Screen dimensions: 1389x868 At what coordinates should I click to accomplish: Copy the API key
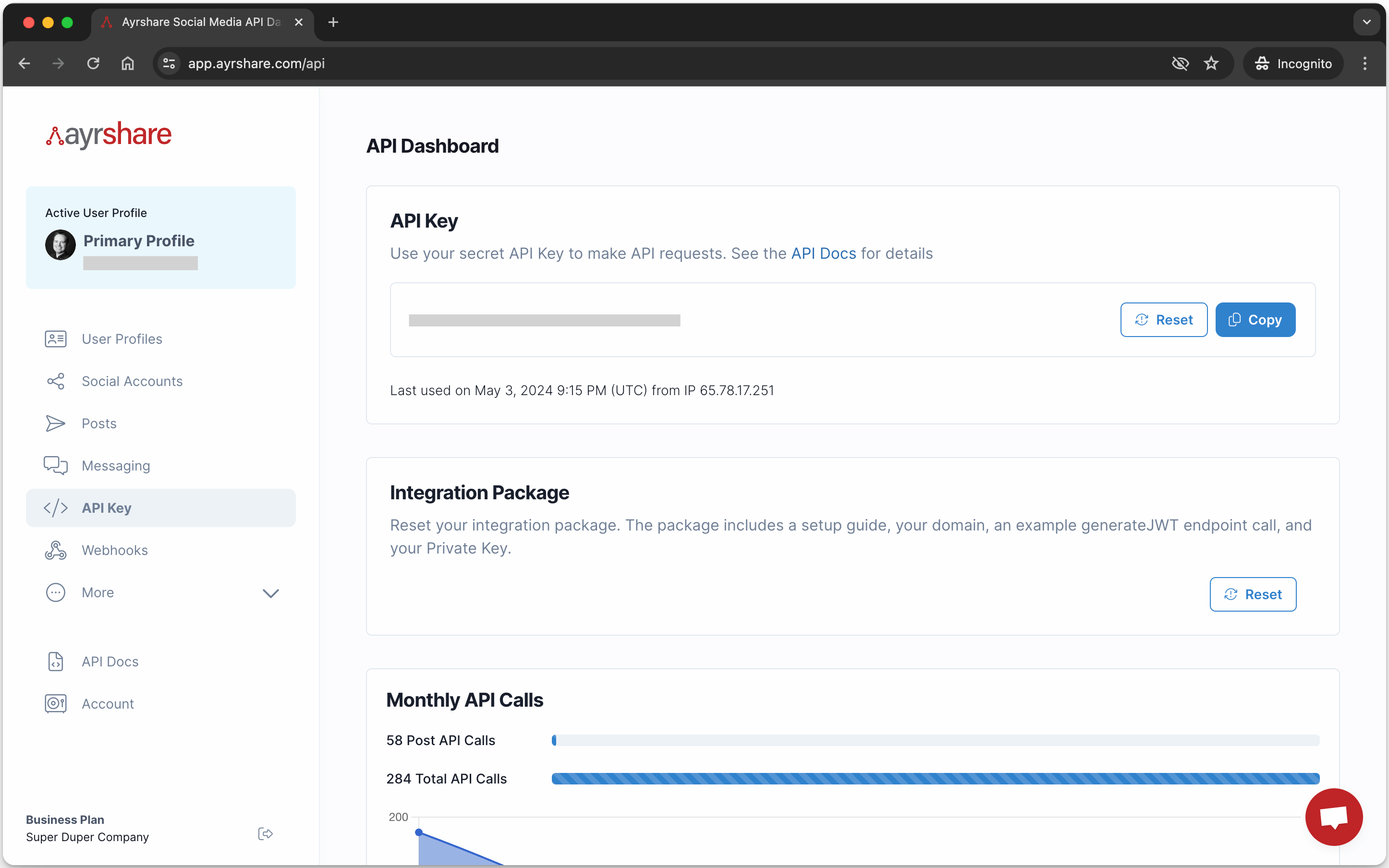tap(1255, 320)
